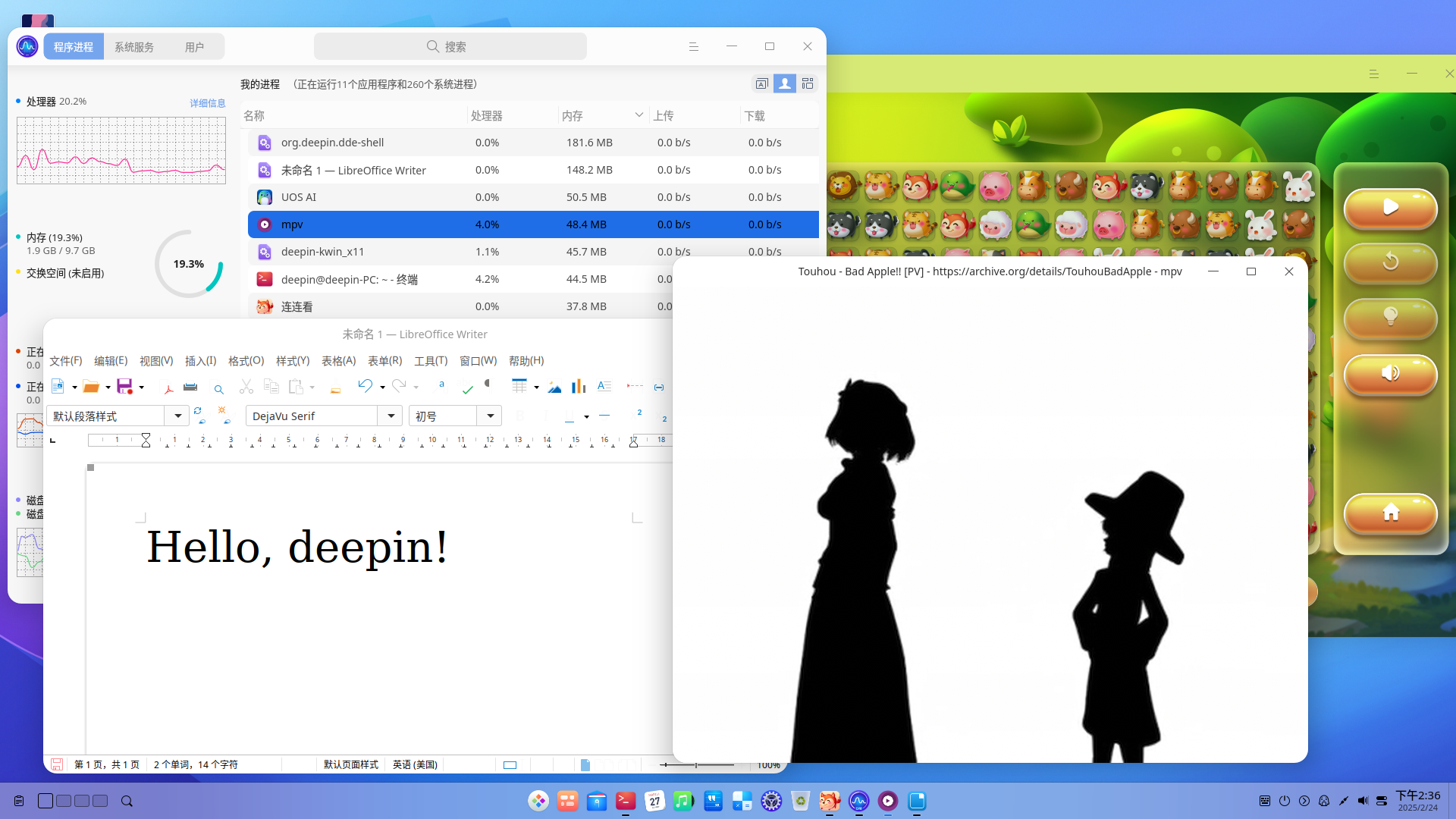Select the UOS AI process row
Screen dimensions: 1456x819
533,197
